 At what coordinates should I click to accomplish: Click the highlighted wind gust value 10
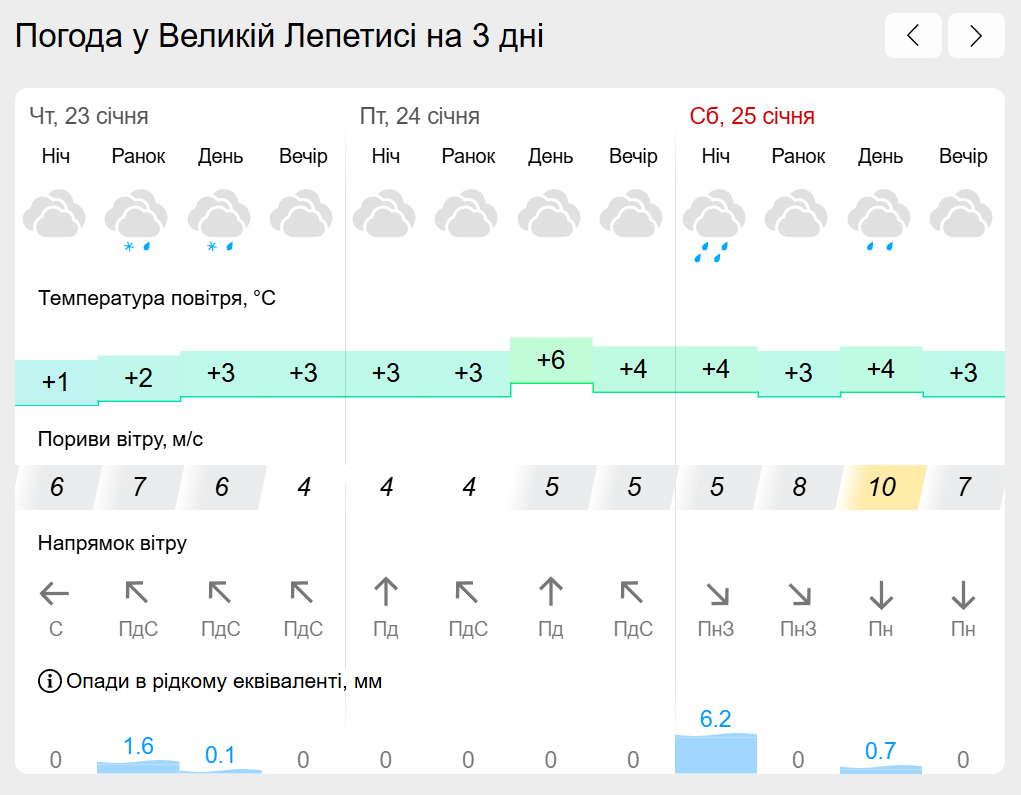[x=882, y=487]
